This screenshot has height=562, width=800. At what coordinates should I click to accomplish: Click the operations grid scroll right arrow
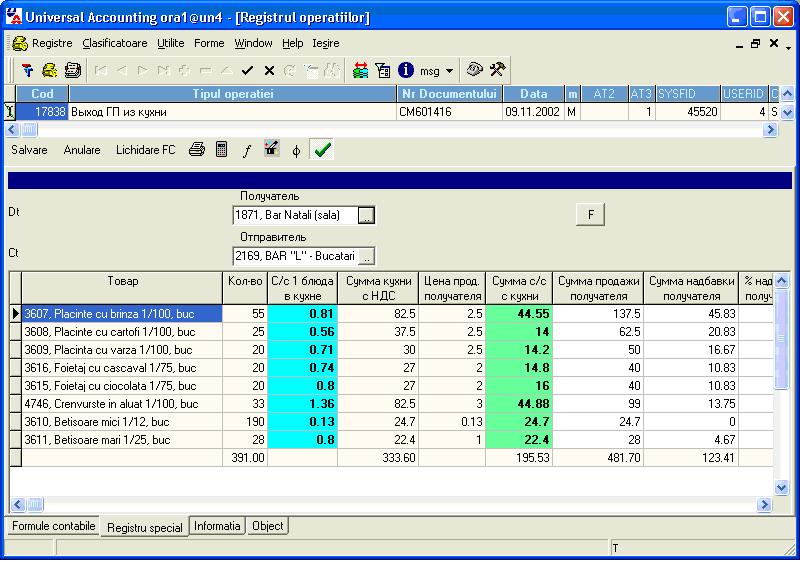[x=770, y=130]
